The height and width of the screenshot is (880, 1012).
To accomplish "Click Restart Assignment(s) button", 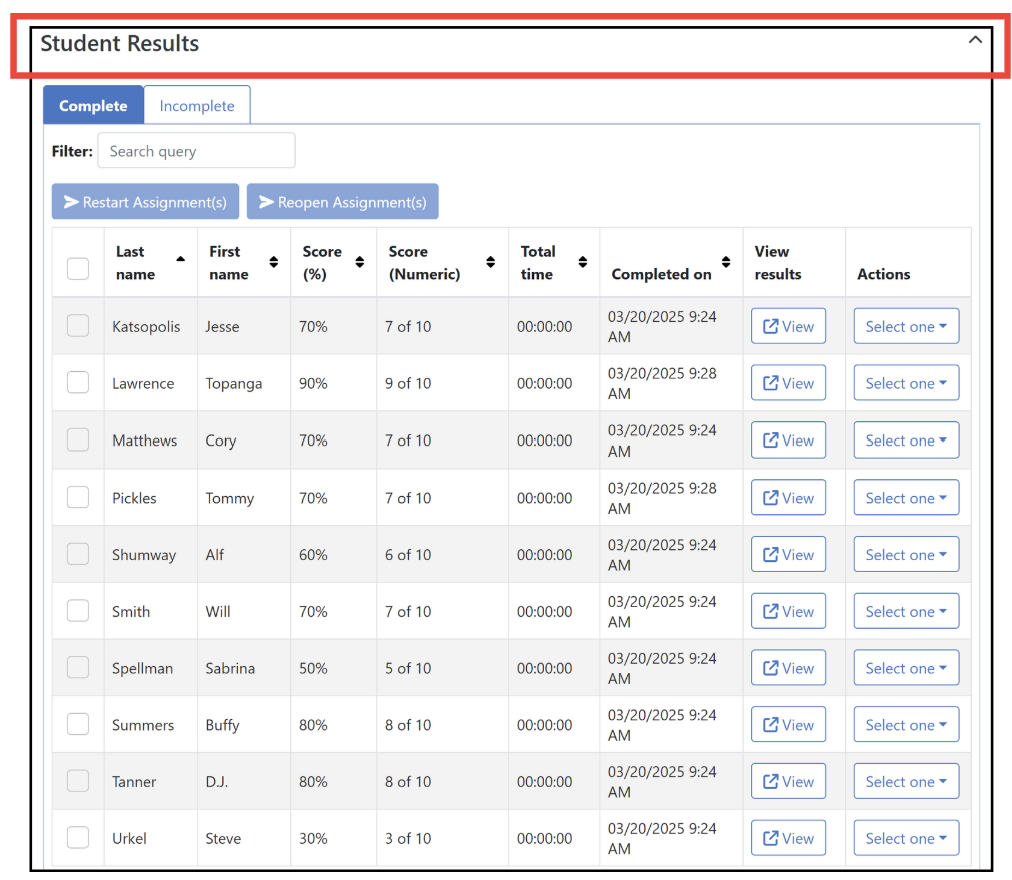I will [145, 201].
